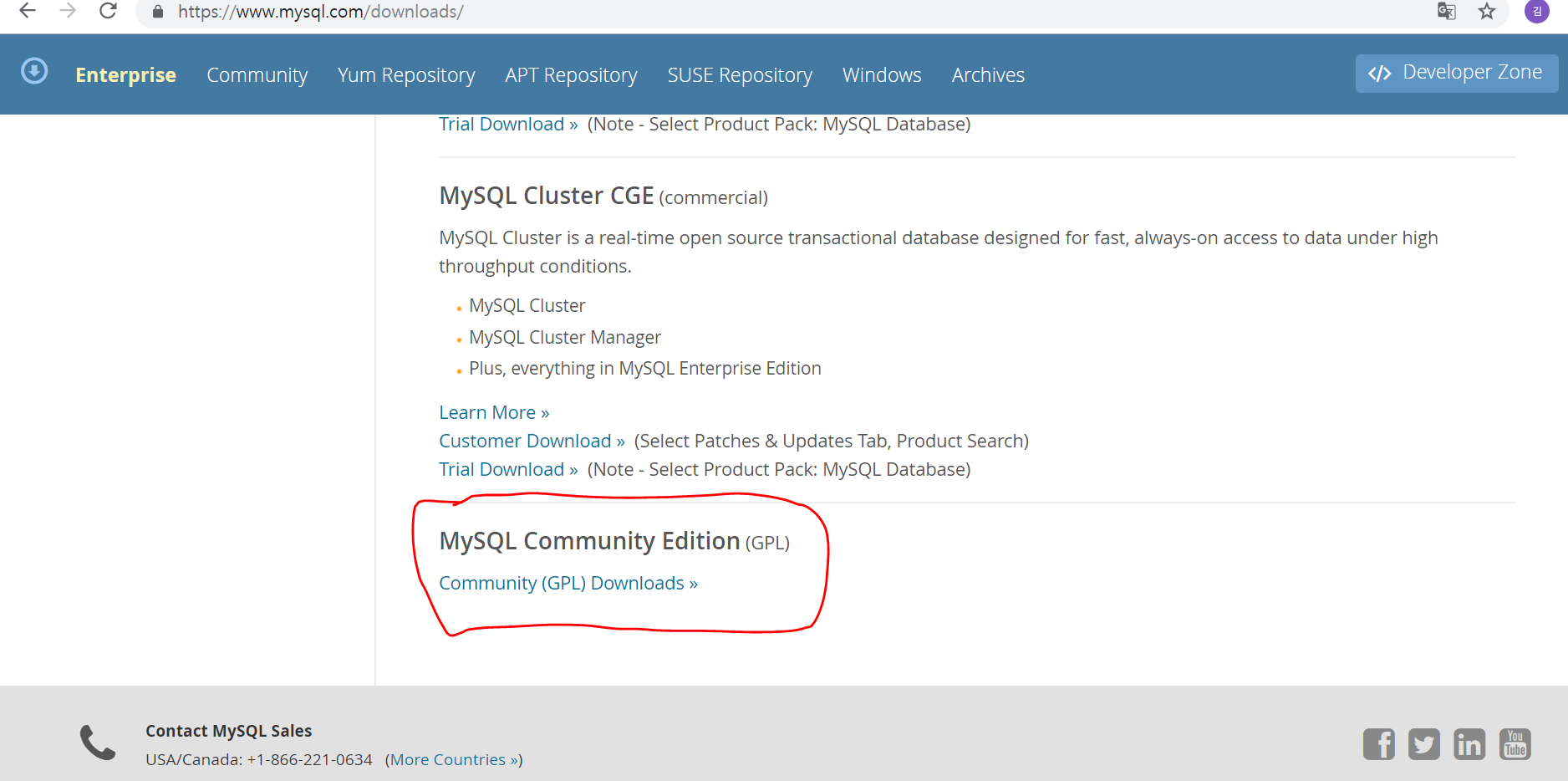Screen dimensions: 1568x781
Task: Click the browser back arrow
Action: tap(28, 11)
